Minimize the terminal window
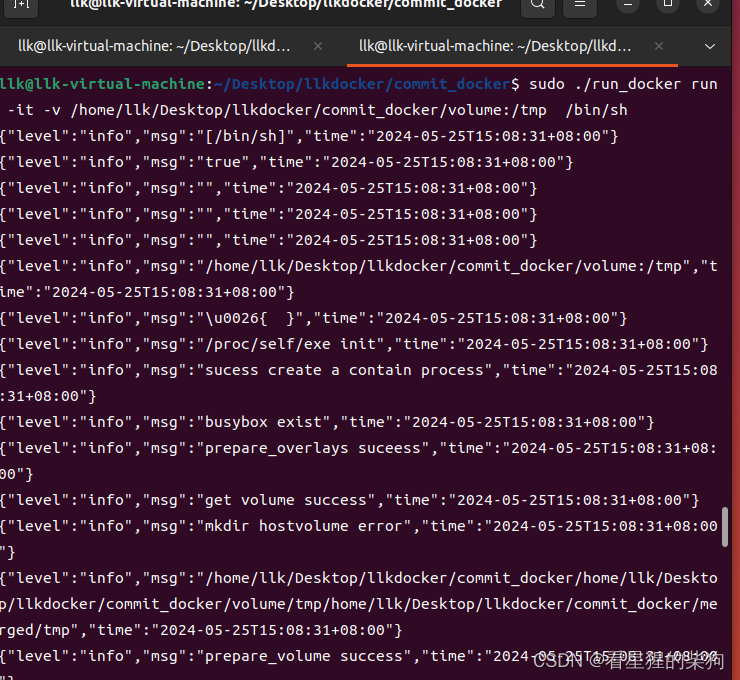The width and height of the screenshot is (740, 680). pyautogui.click(x=628, y=4)
